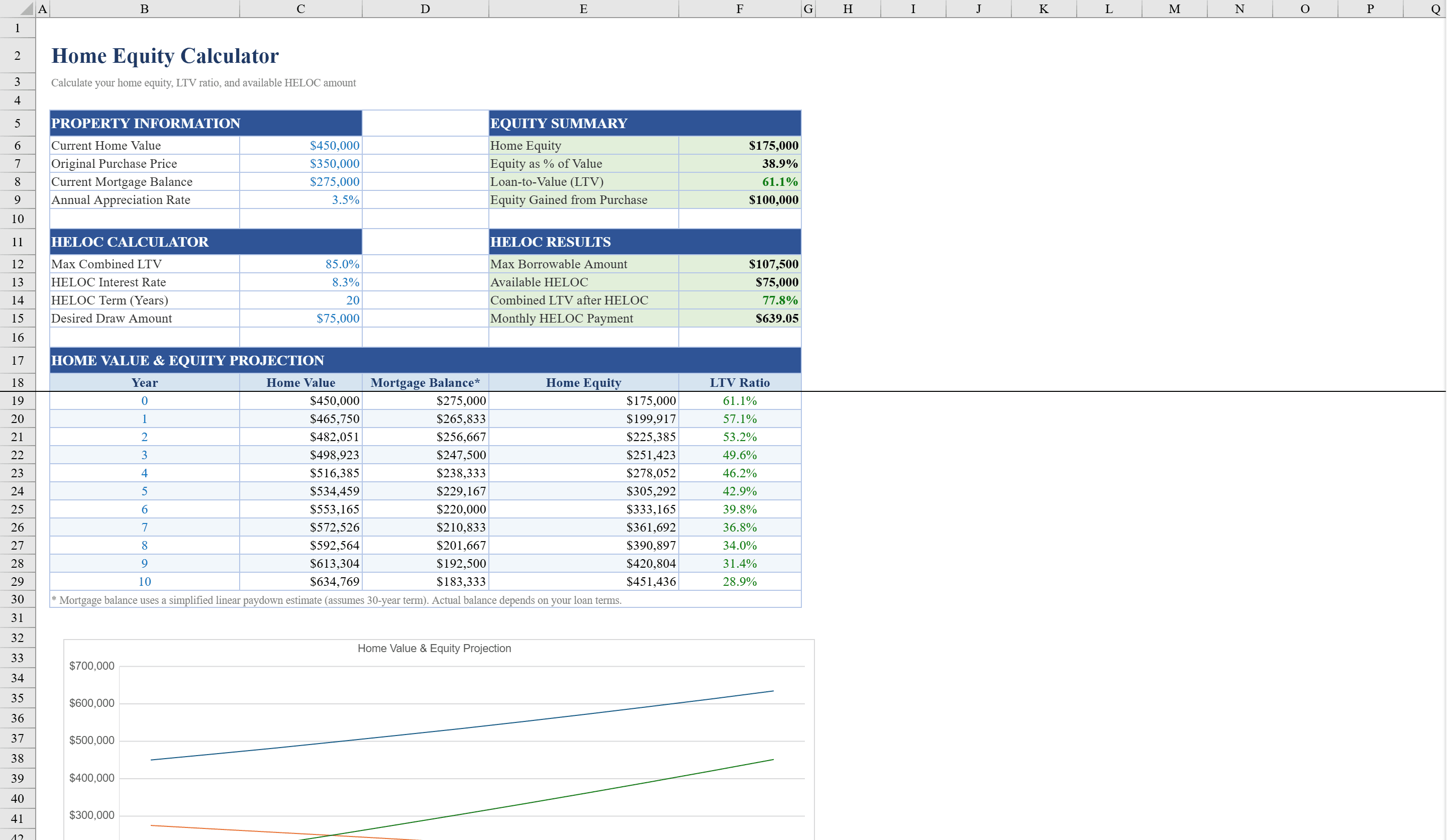Select Original Purchase Price $350,000 cell

(301, 164)
